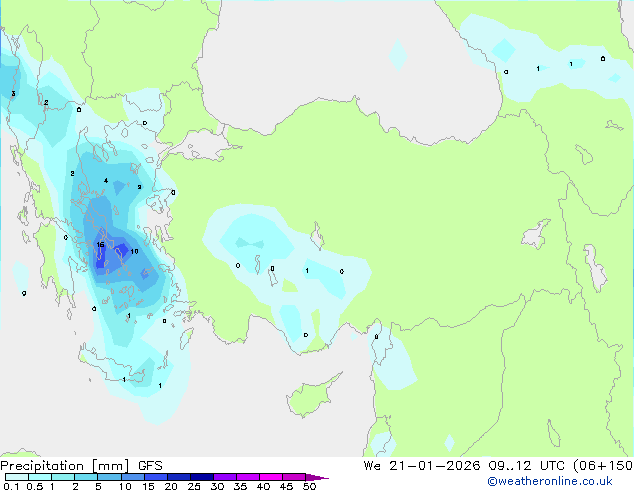Viewport: 634px width, 490px height.
Task: Click legend label '0.1'
Action: [11, 486]
